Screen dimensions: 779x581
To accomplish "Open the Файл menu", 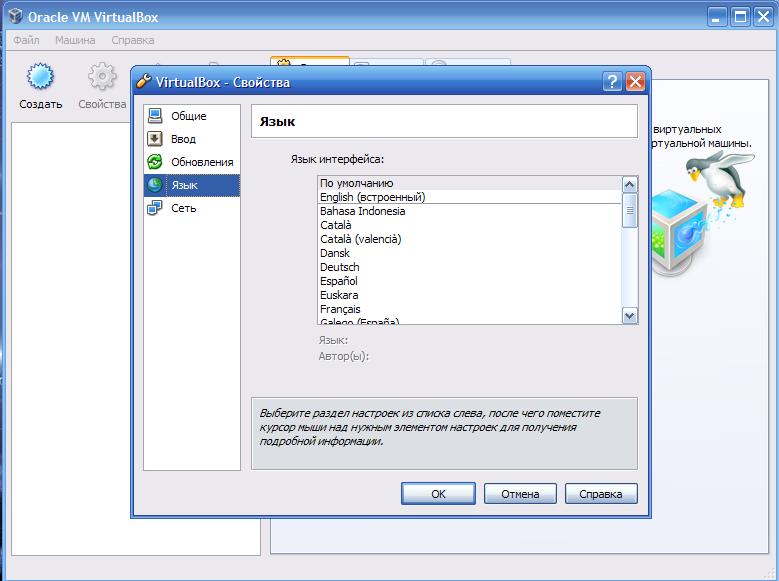I will [x=26, y=40].
